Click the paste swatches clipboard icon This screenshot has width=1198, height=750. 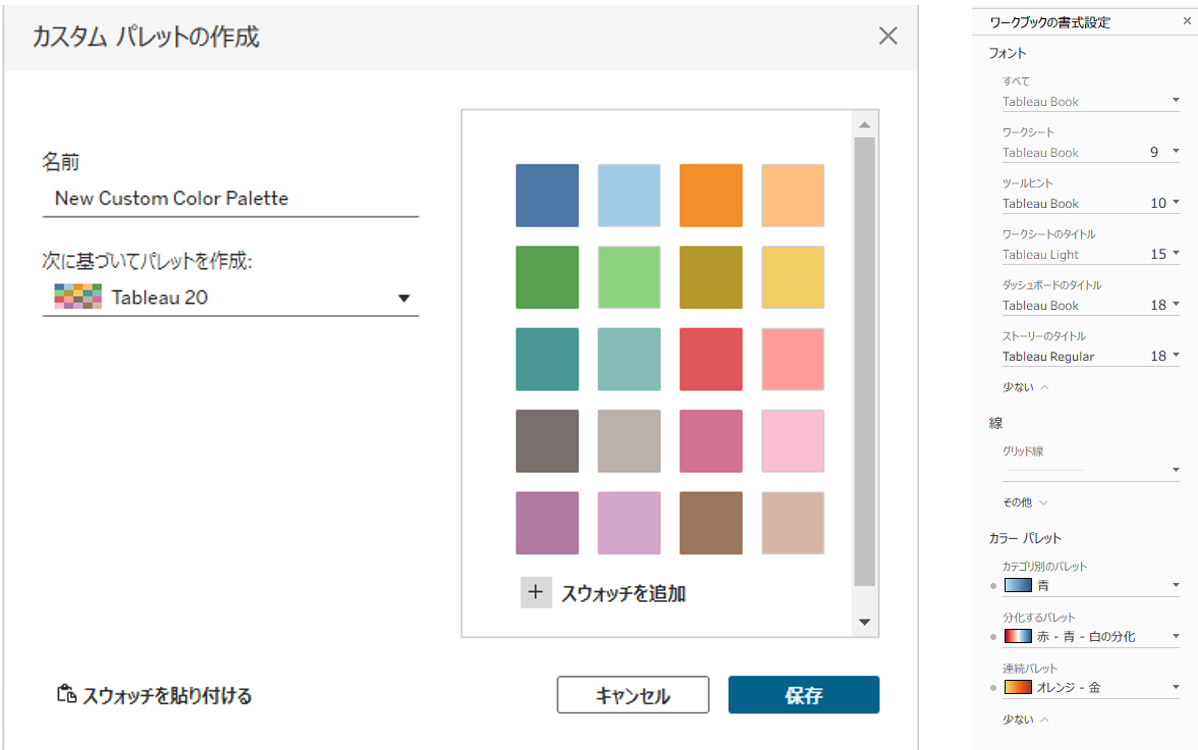66,695
